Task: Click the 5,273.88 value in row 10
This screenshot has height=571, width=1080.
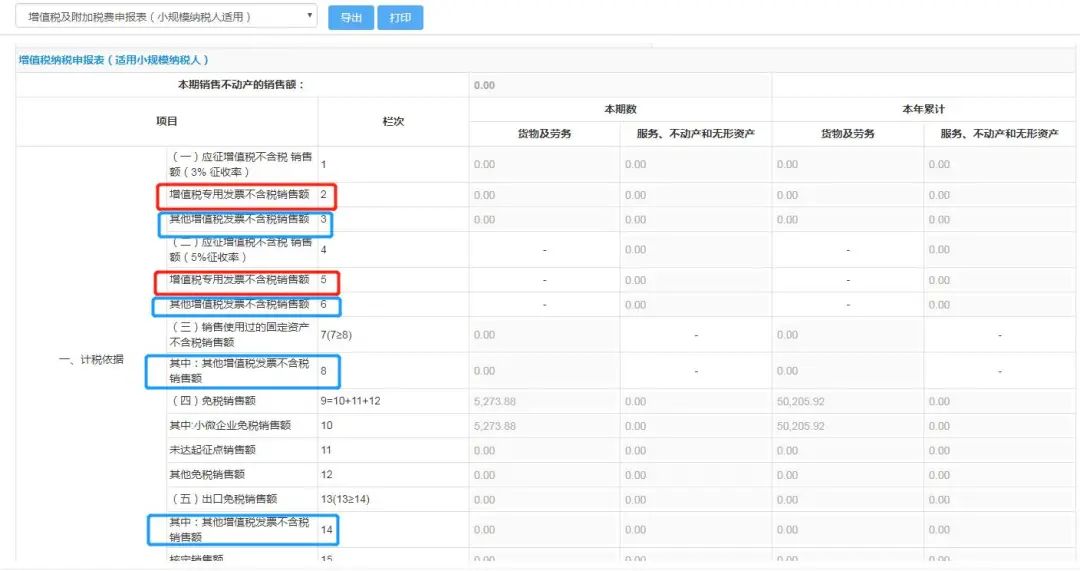Action: pyautogui.click(x=495, y=426)
